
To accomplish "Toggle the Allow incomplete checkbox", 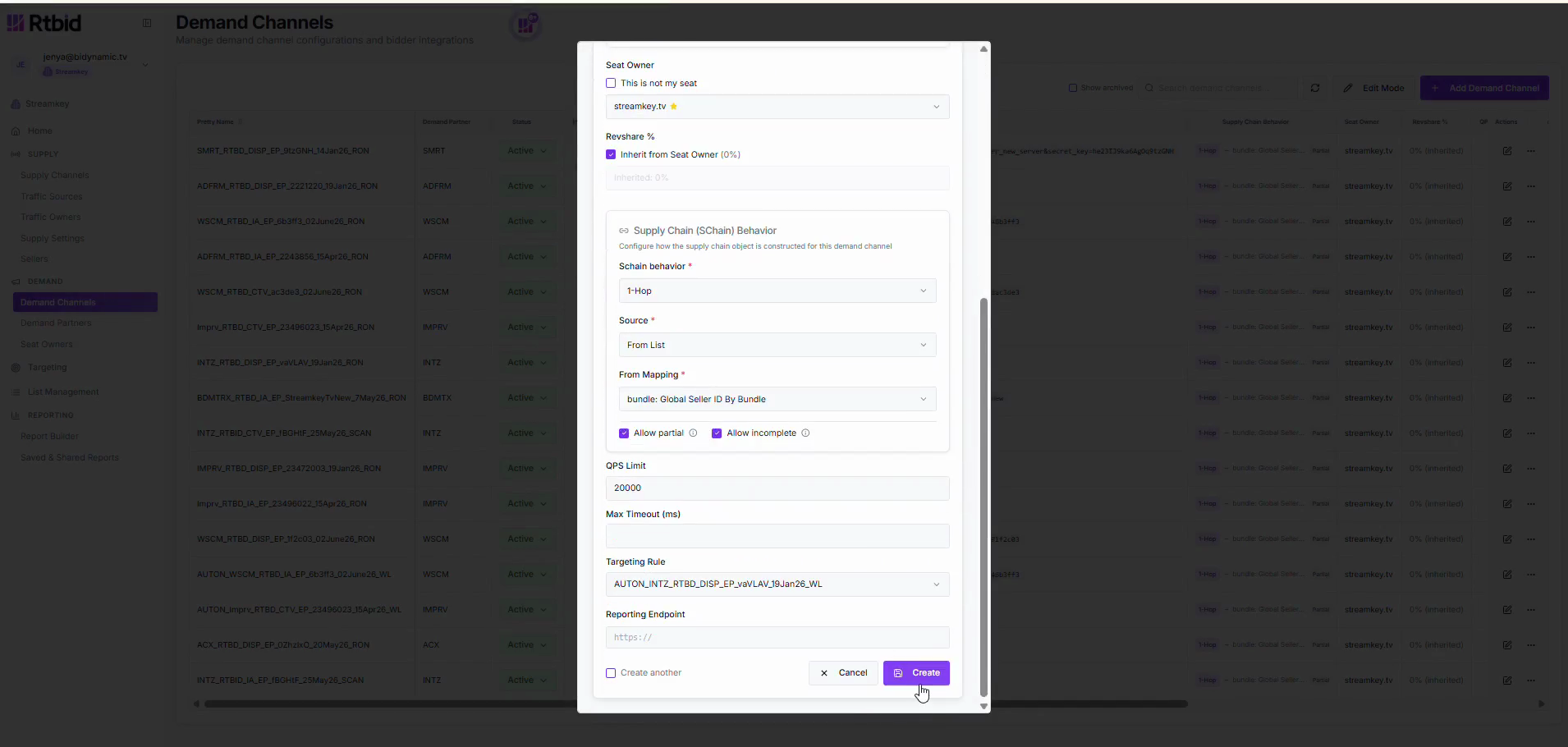I will (717, 433).
